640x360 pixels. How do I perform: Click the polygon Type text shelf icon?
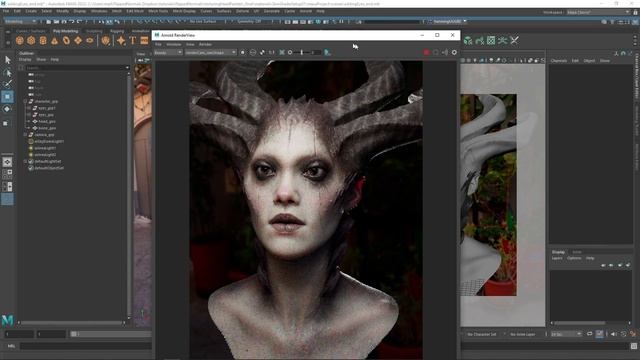tap(133, 40)
